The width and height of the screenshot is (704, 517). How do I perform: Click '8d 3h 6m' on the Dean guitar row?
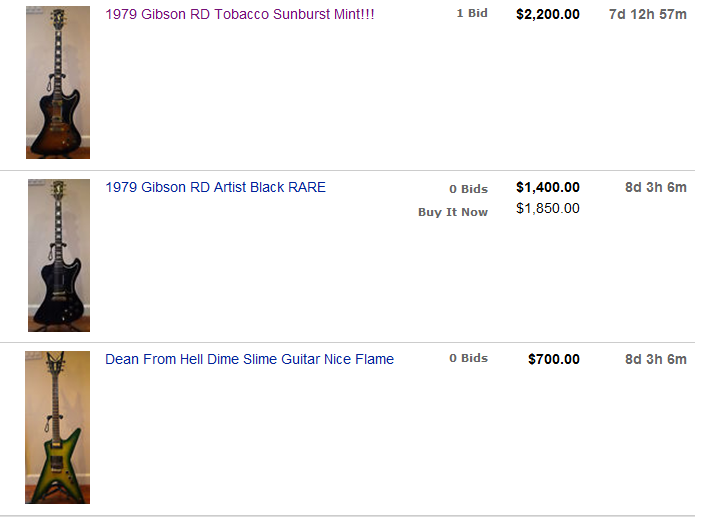[x=655, y=359]
